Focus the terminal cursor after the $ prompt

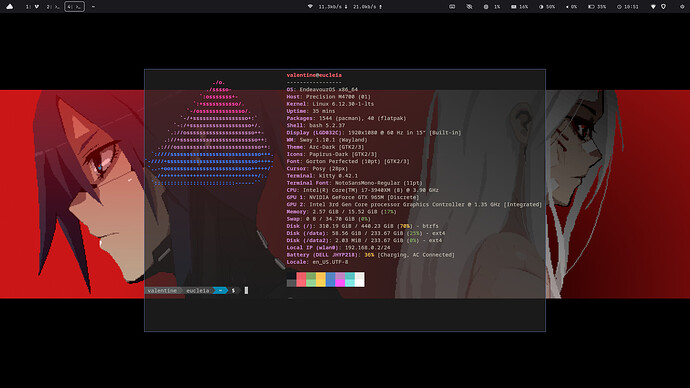(246, 290)
